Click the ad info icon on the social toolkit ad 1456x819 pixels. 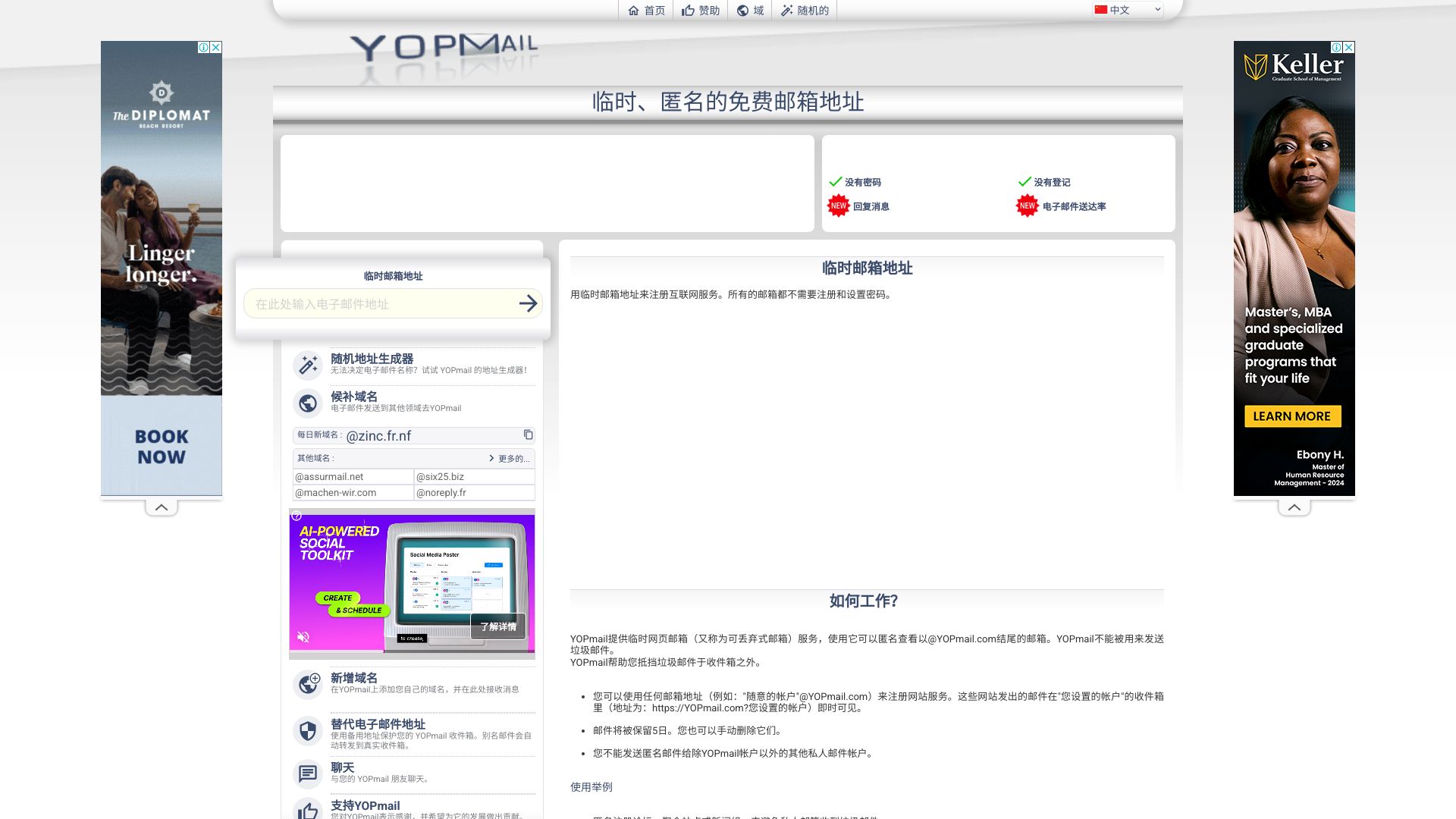click(297, 516)
